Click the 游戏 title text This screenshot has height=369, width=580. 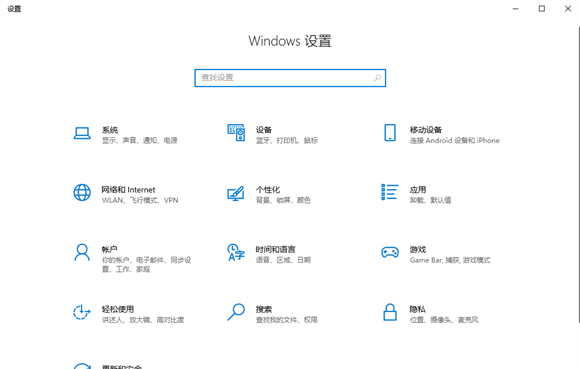[418, 249]
